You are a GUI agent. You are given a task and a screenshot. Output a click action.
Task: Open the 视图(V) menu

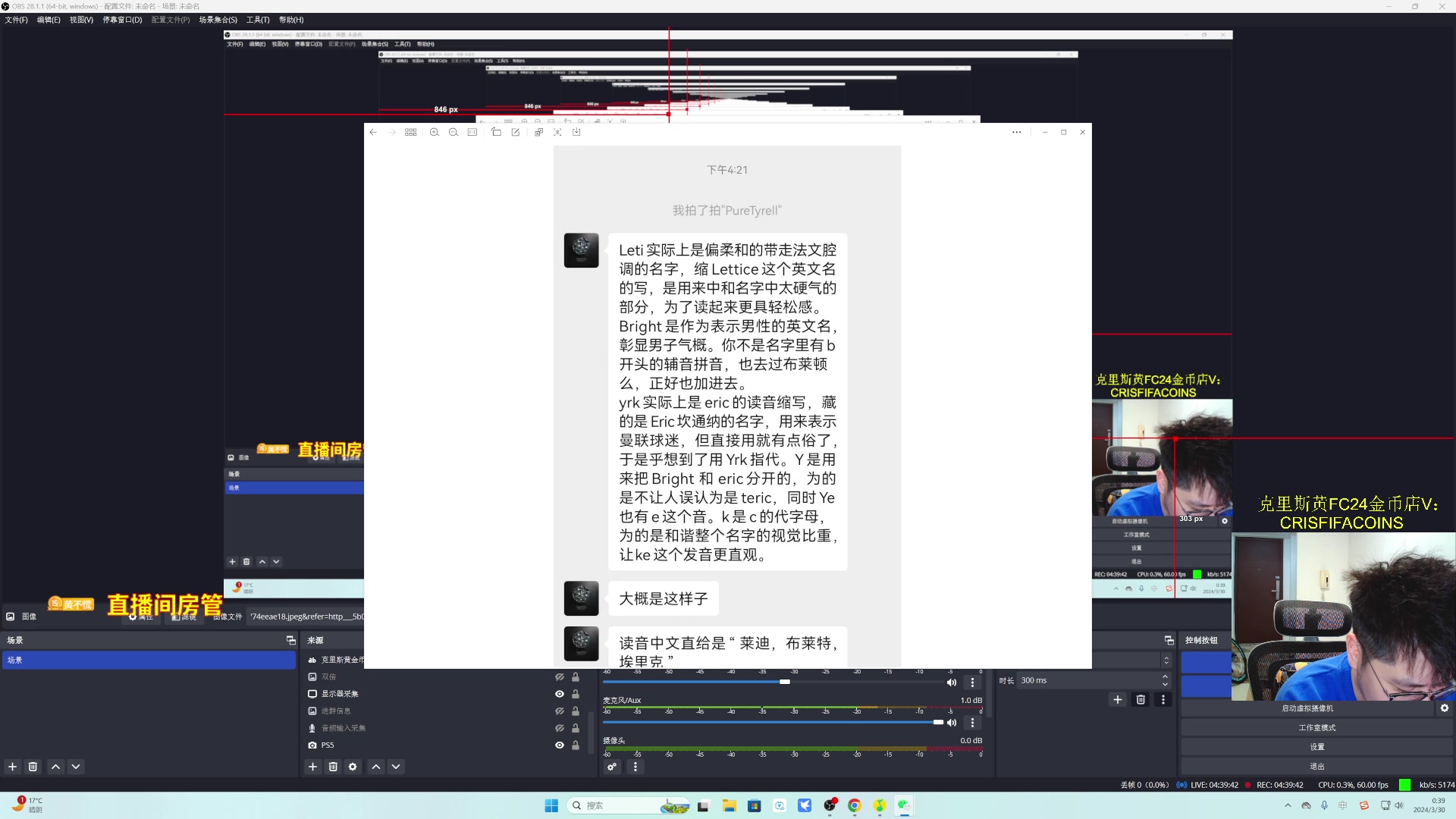[81, 20]
